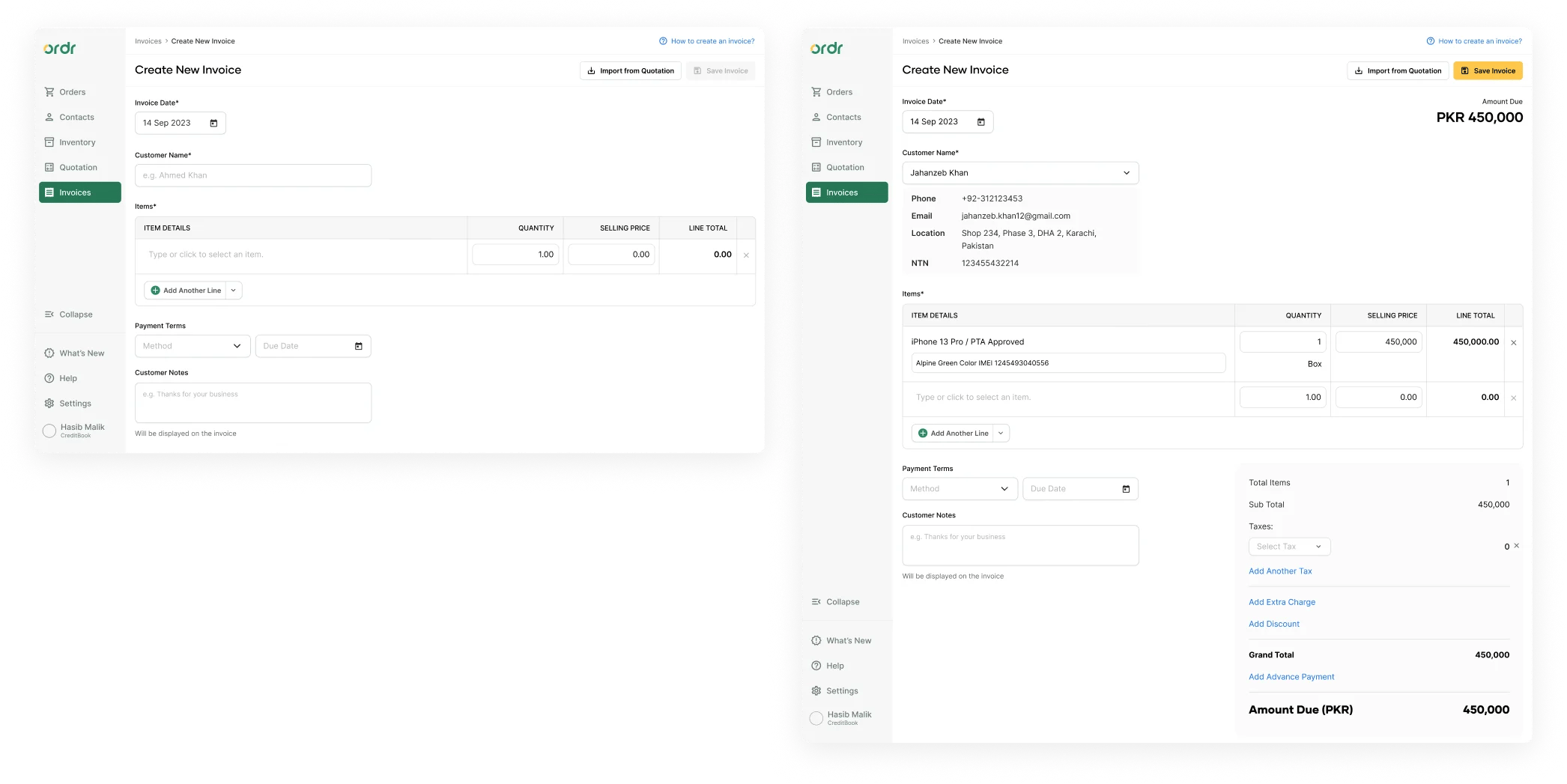Open the calendar icon beside Invoice Date
Screen dimensions: 1567x784
pos(981,121)
